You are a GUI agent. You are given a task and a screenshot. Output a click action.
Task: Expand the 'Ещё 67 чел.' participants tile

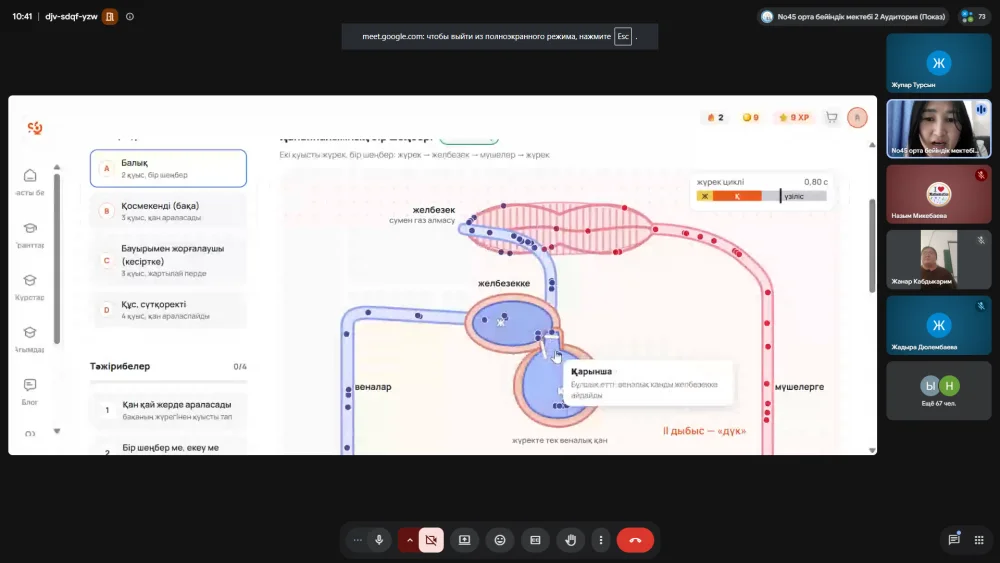click(x=939, y=391)
